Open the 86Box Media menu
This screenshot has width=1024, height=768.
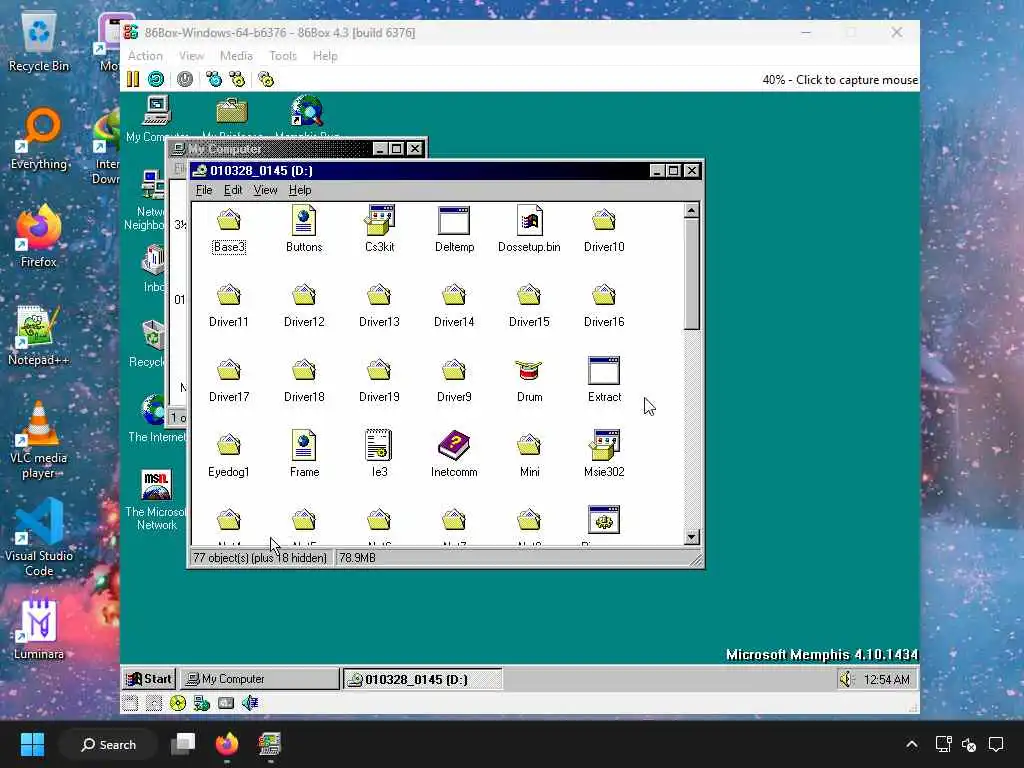[236, 56]
